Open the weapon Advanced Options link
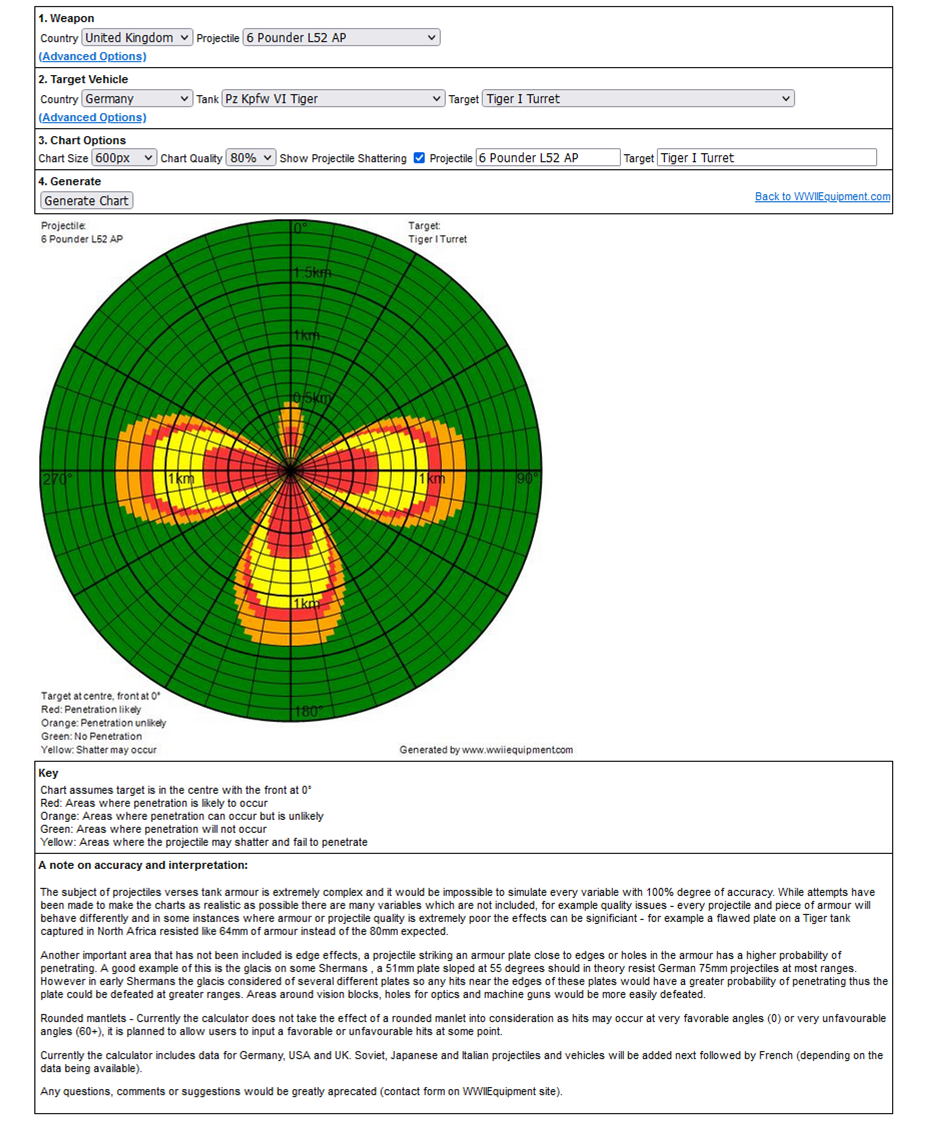931x1140 pixels. click(x=92, y=57)
